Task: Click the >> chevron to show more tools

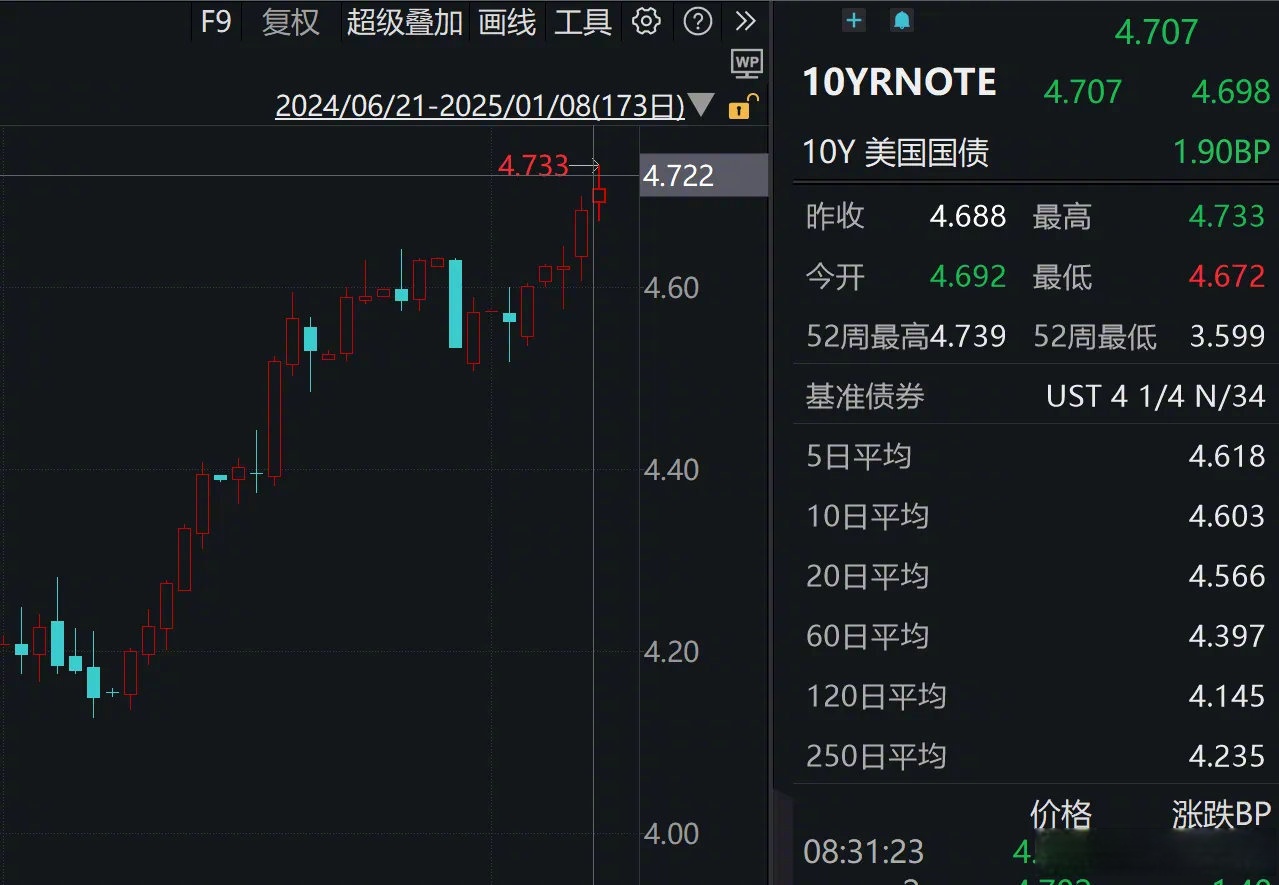Action: click(745, 20)
